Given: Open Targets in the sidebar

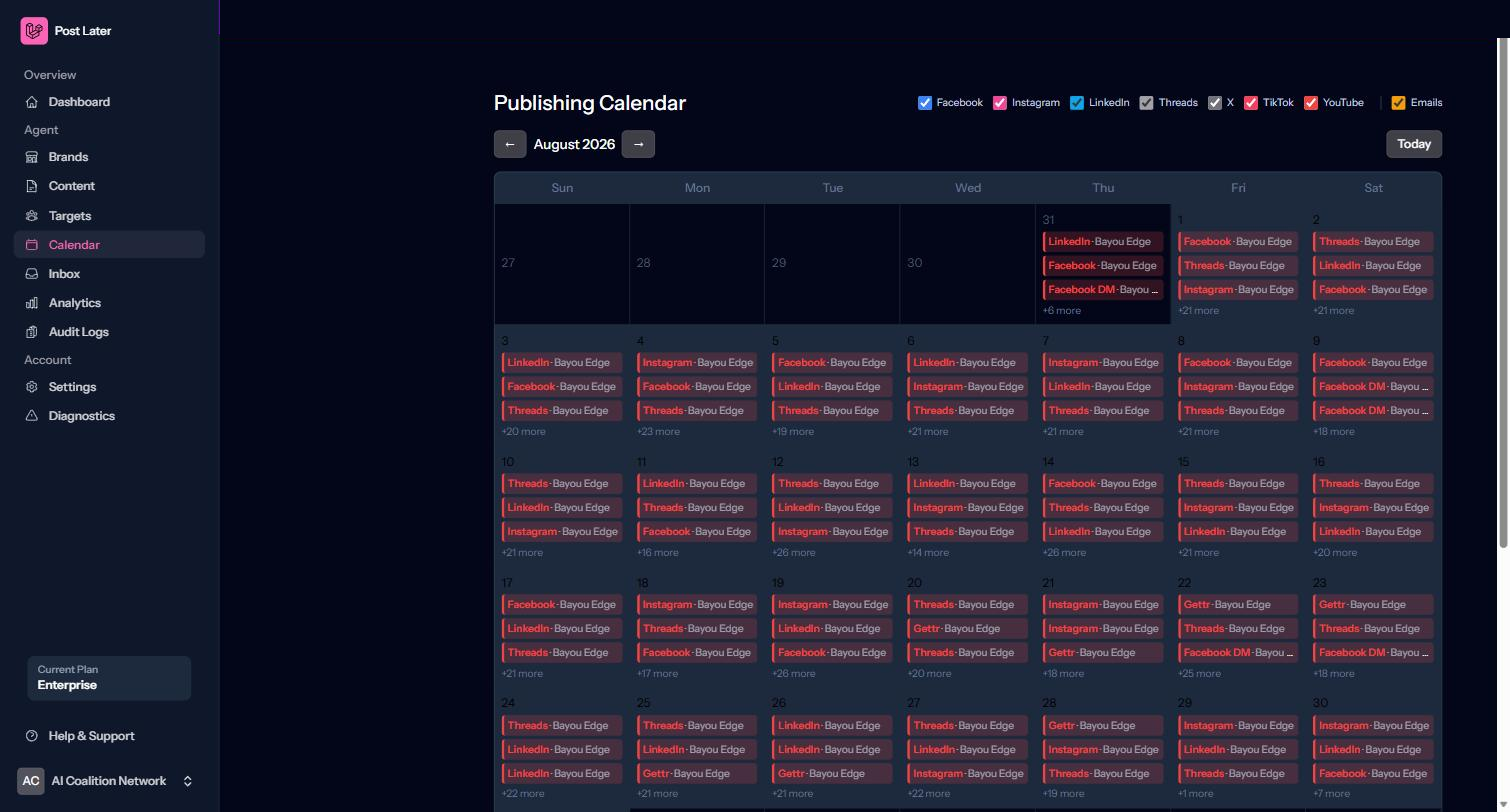Looking at the screenshot, I should pyautogui.click(x=109, y=216).
